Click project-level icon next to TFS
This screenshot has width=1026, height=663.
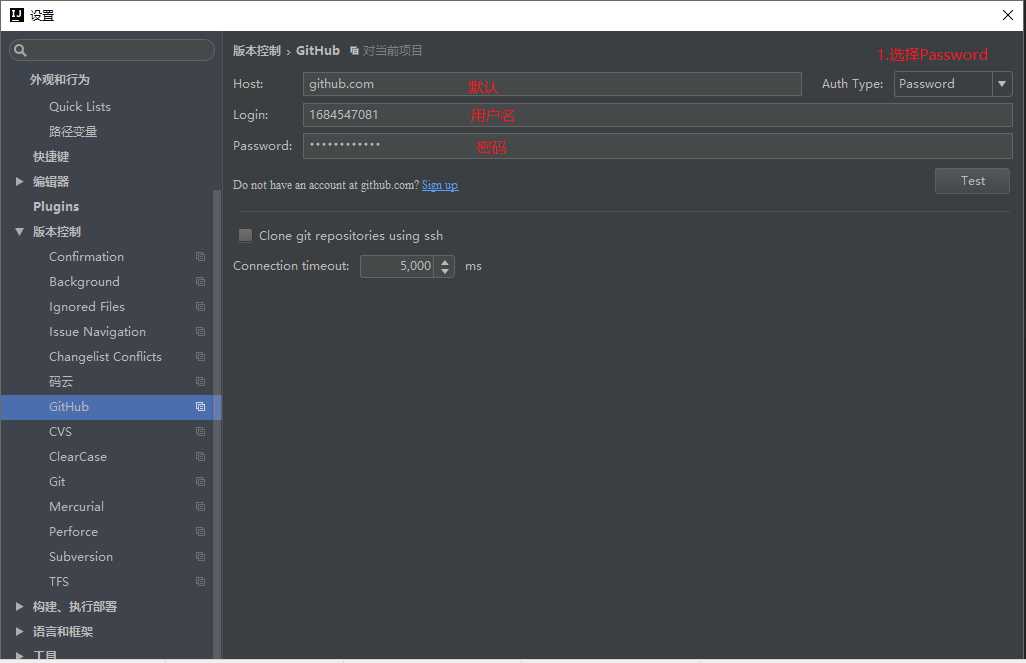(200, 581)
